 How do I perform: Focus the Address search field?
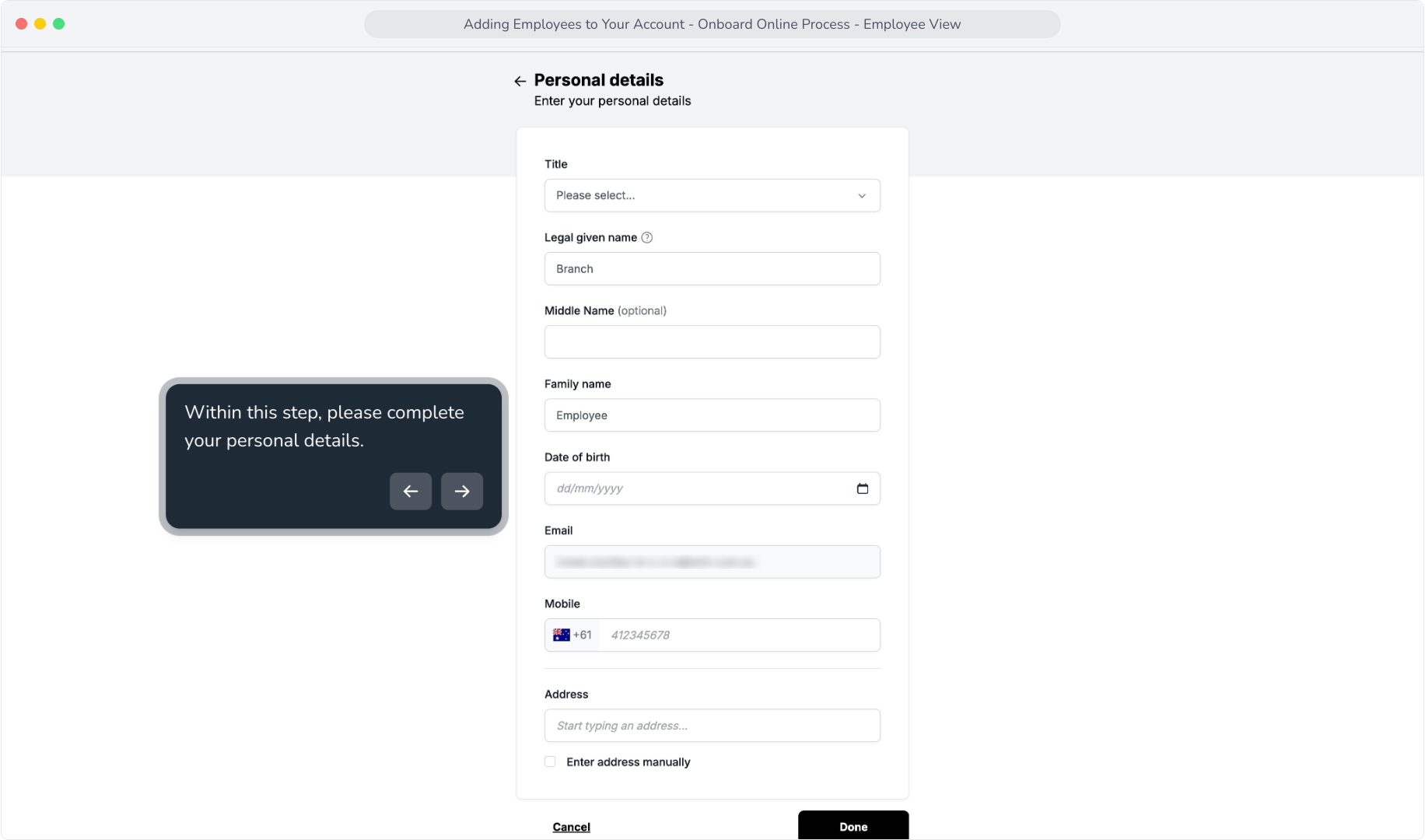click(x=712, y=726)
